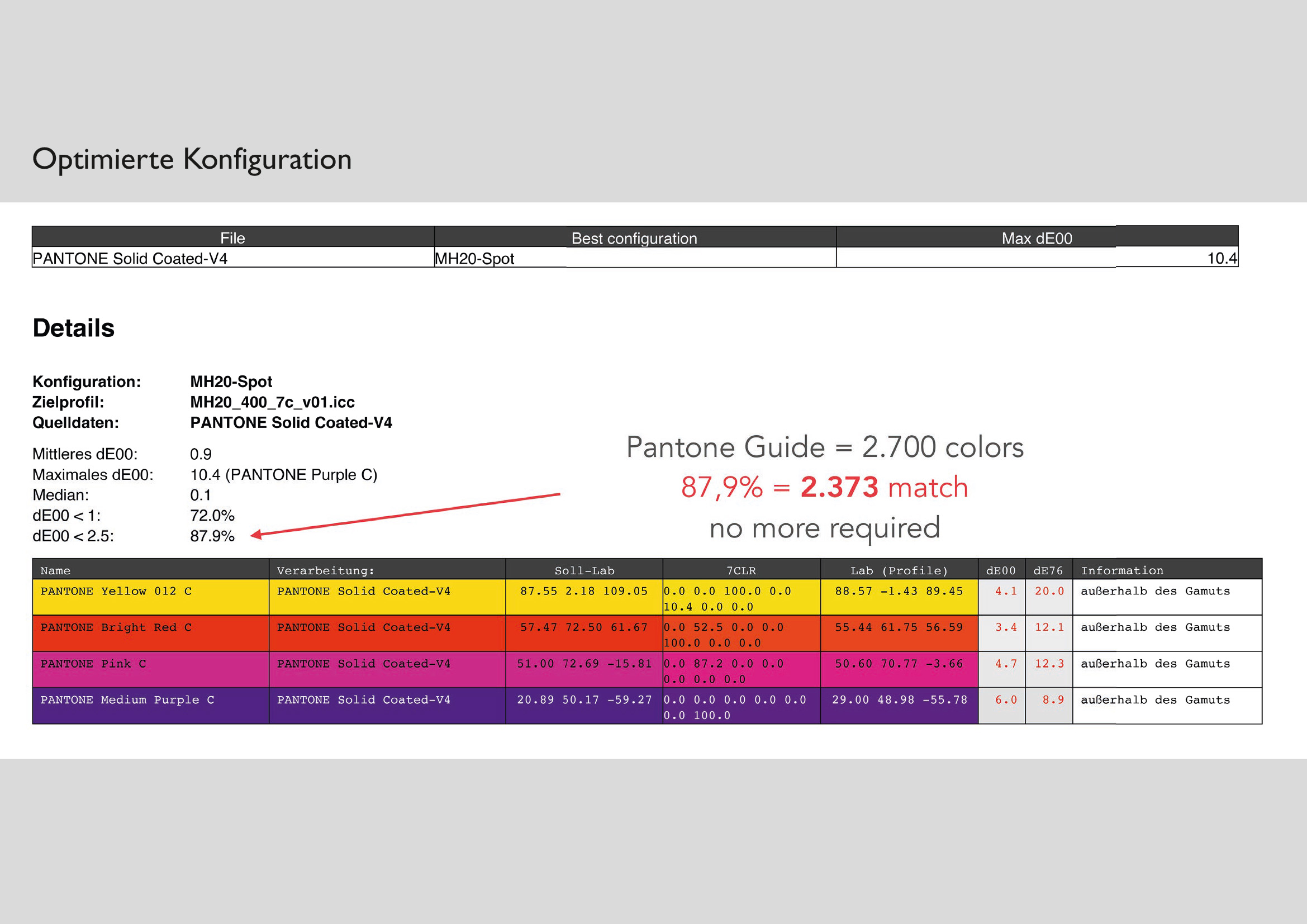
Task: Click the red '87,9% = 2.373 match' text
Action: coord(825,488)
